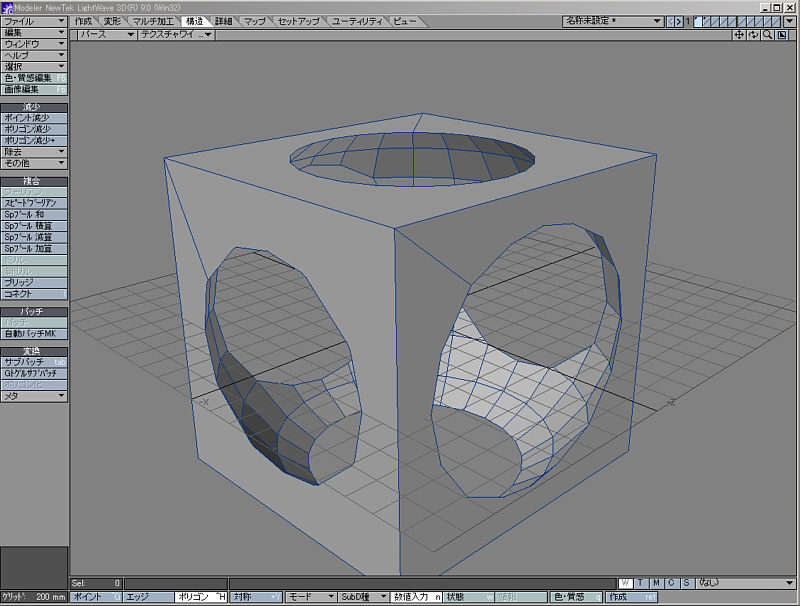Click the ブリッジ button

(x=34, y=283)
